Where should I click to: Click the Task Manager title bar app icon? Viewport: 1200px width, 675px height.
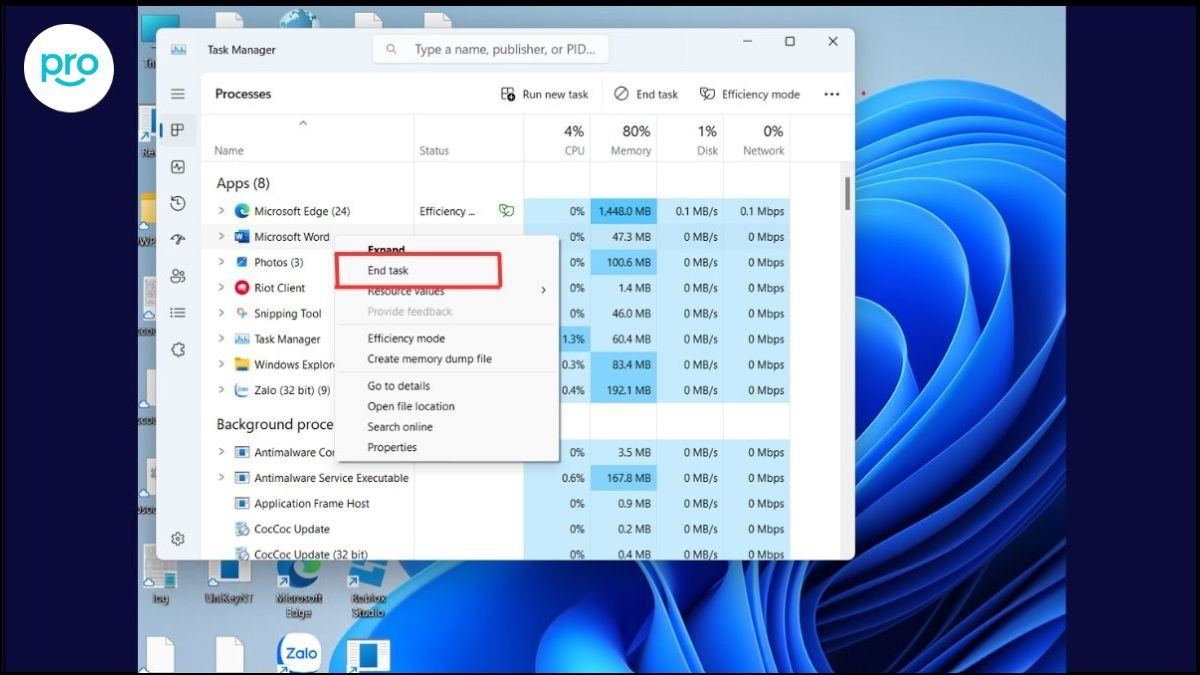pyautogui.click(x=179, y=49)
